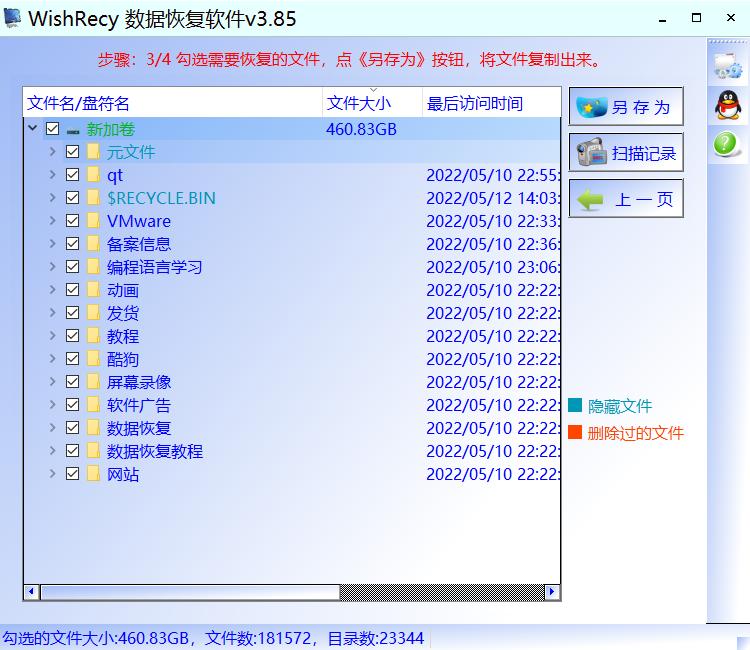Click the folder icon beside 教程
The height and width of the screenshot is (650, 750).
click(x=94, y=335)
